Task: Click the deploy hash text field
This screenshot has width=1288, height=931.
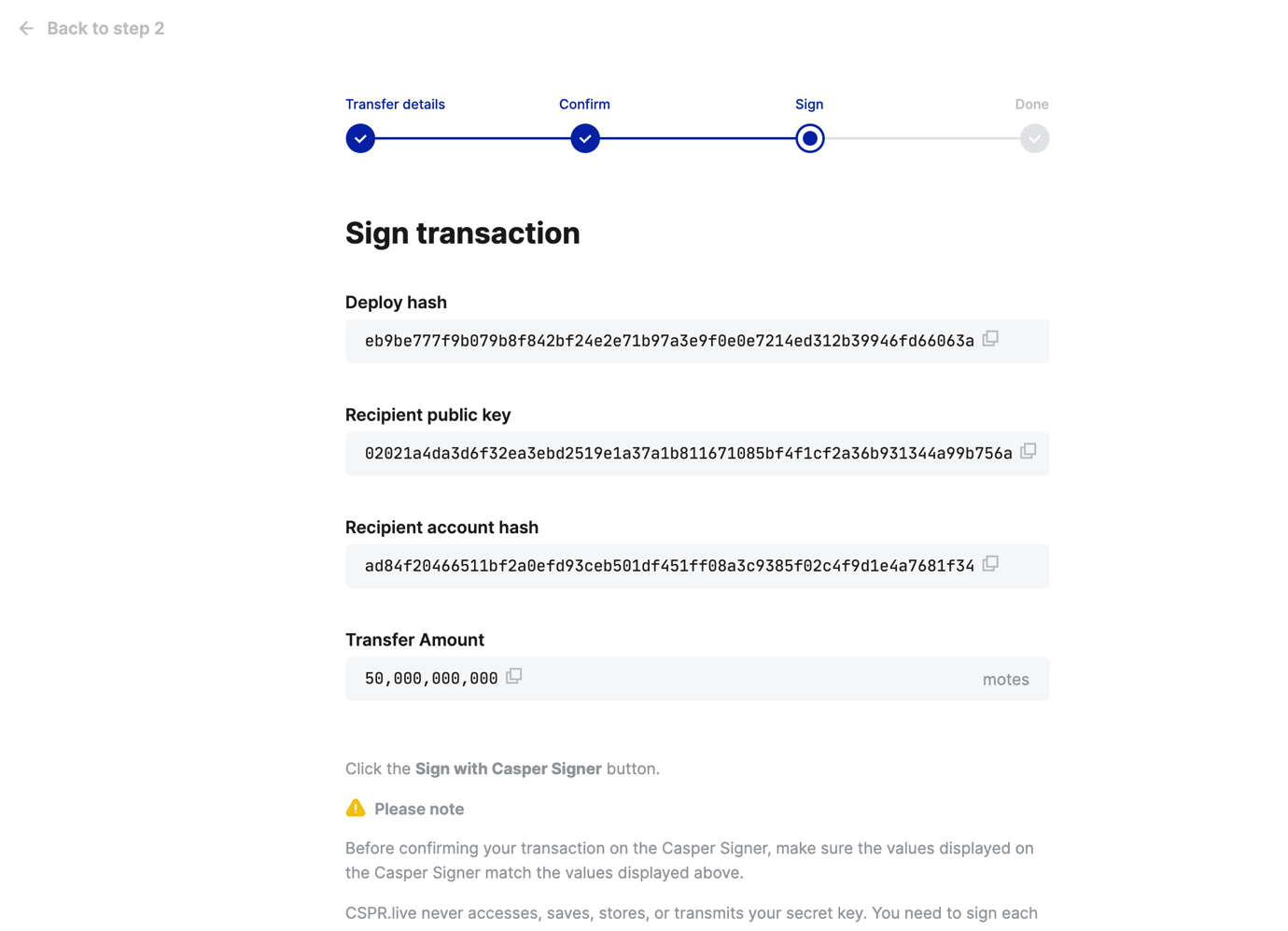Action: coord(668,342)
